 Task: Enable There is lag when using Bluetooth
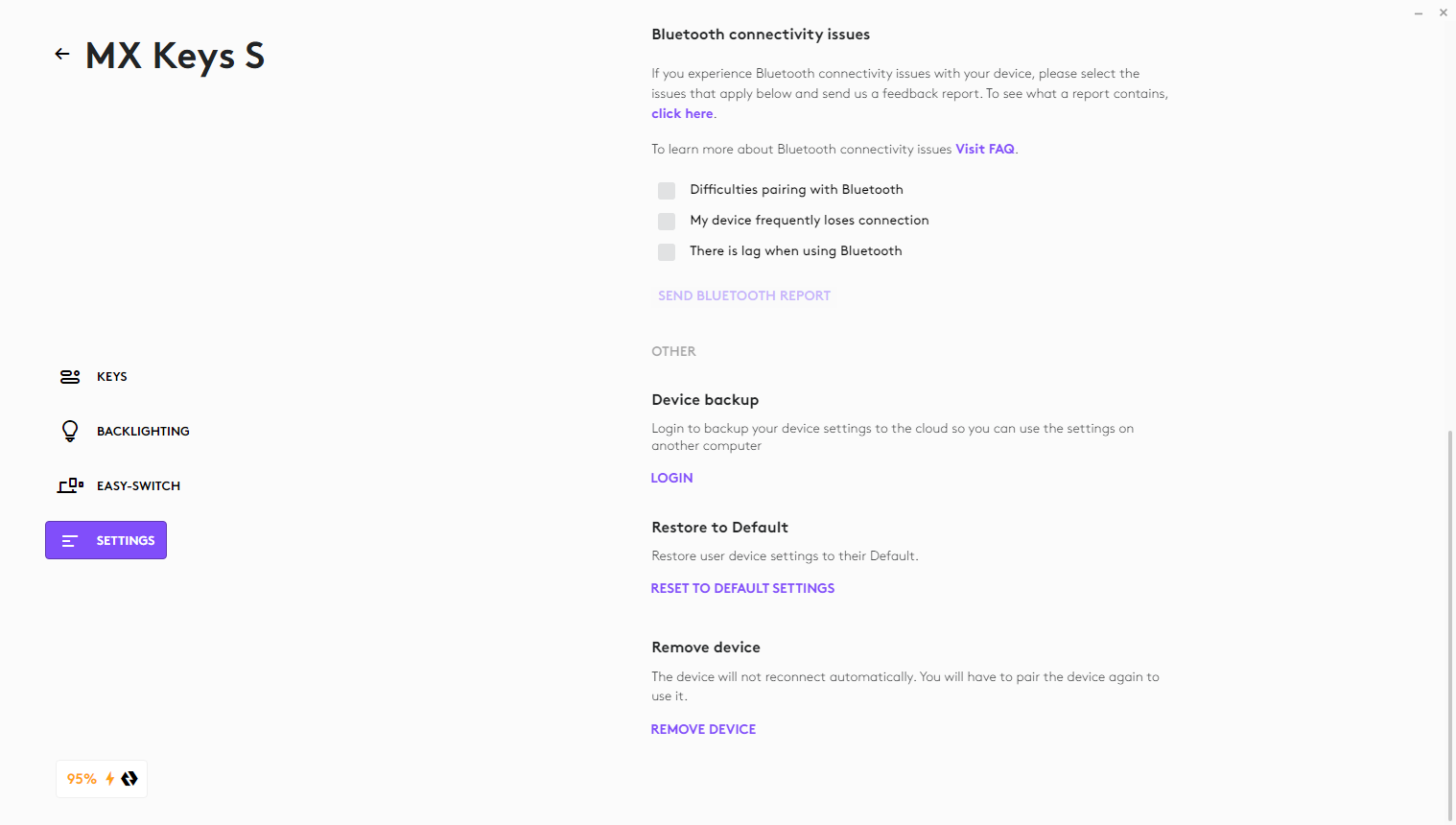(x=667, y=252)
